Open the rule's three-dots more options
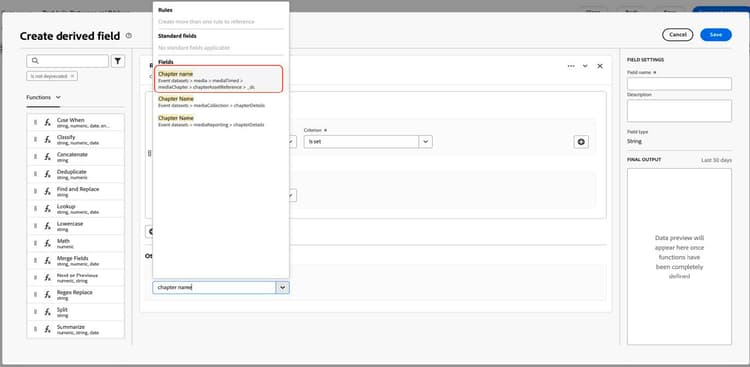 point(571,66)
